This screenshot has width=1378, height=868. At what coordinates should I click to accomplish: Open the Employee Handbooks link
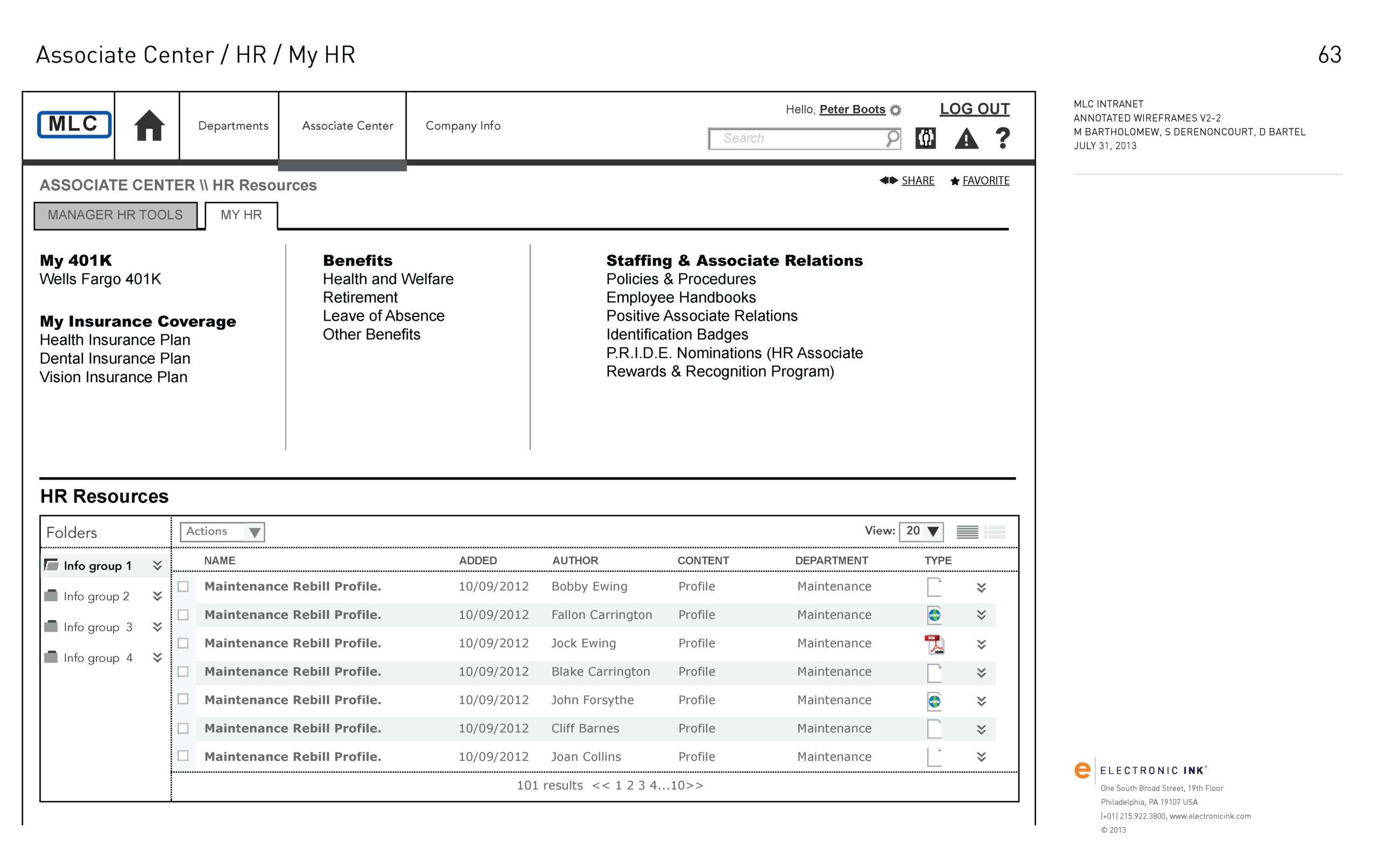pos(680,298)
